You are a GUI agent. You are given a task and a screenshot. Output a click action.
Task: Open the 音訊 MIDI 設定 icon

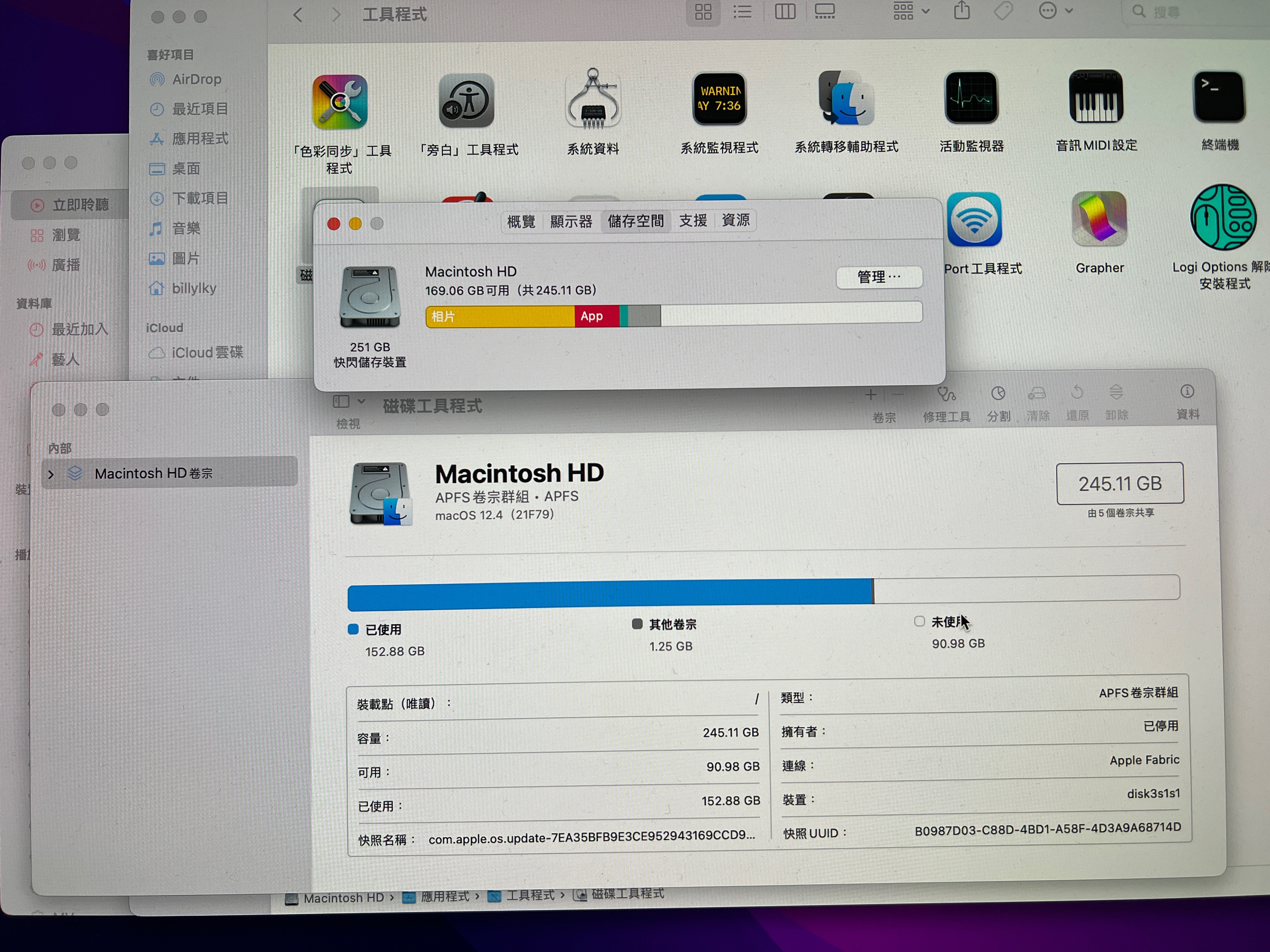(x=1096, y=96)
